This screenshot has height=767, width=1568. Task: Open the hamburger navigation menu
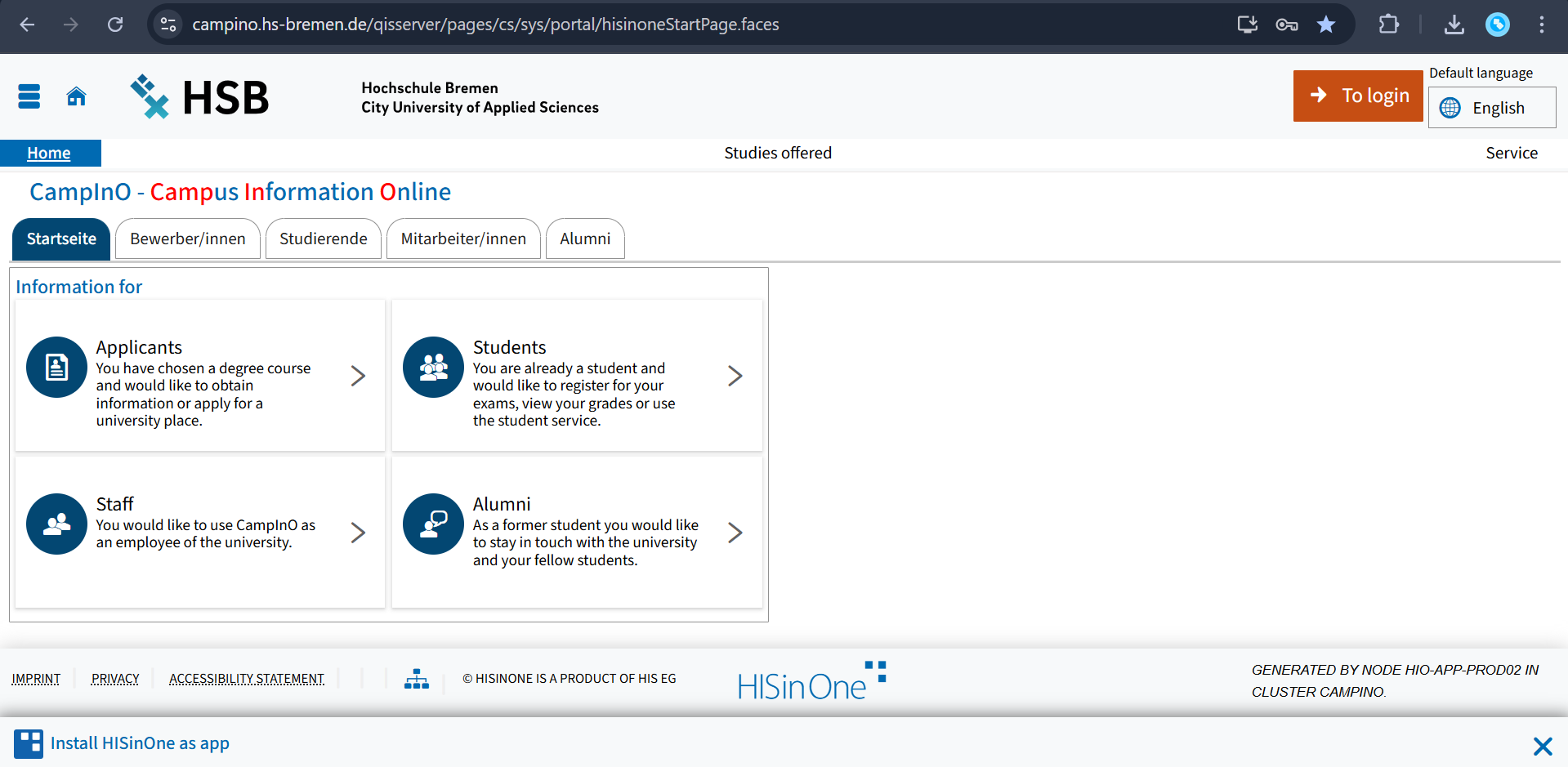[29, 96]
